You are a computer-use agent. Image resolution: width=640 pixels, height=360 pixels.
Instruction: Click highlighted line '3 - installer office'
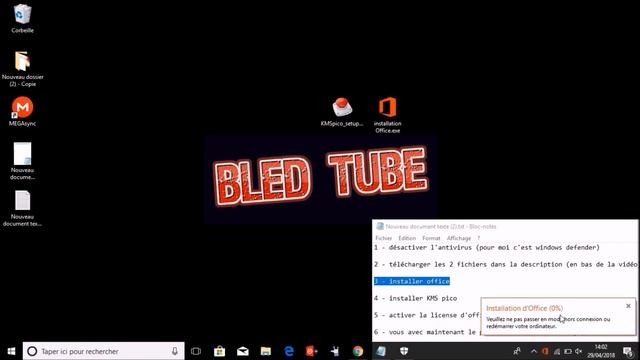(x=411, y=281)
